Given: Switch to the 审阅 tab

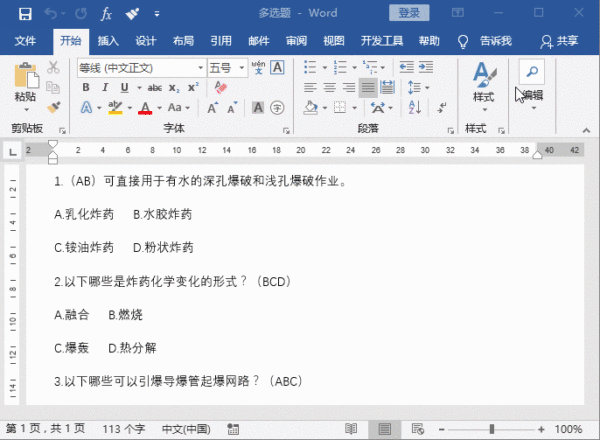Looking at the screenshot, I should [x=296, y=41].
